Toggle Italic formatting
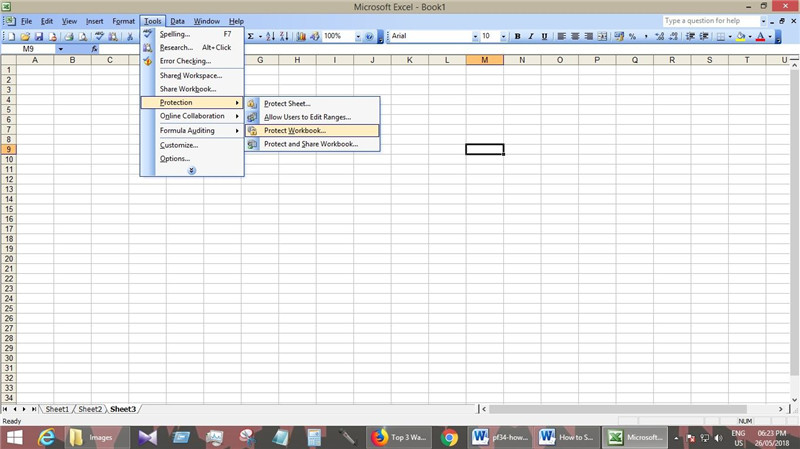Viewport: 800px width, 449px height. pyautogui.click(x=531, y=36)
